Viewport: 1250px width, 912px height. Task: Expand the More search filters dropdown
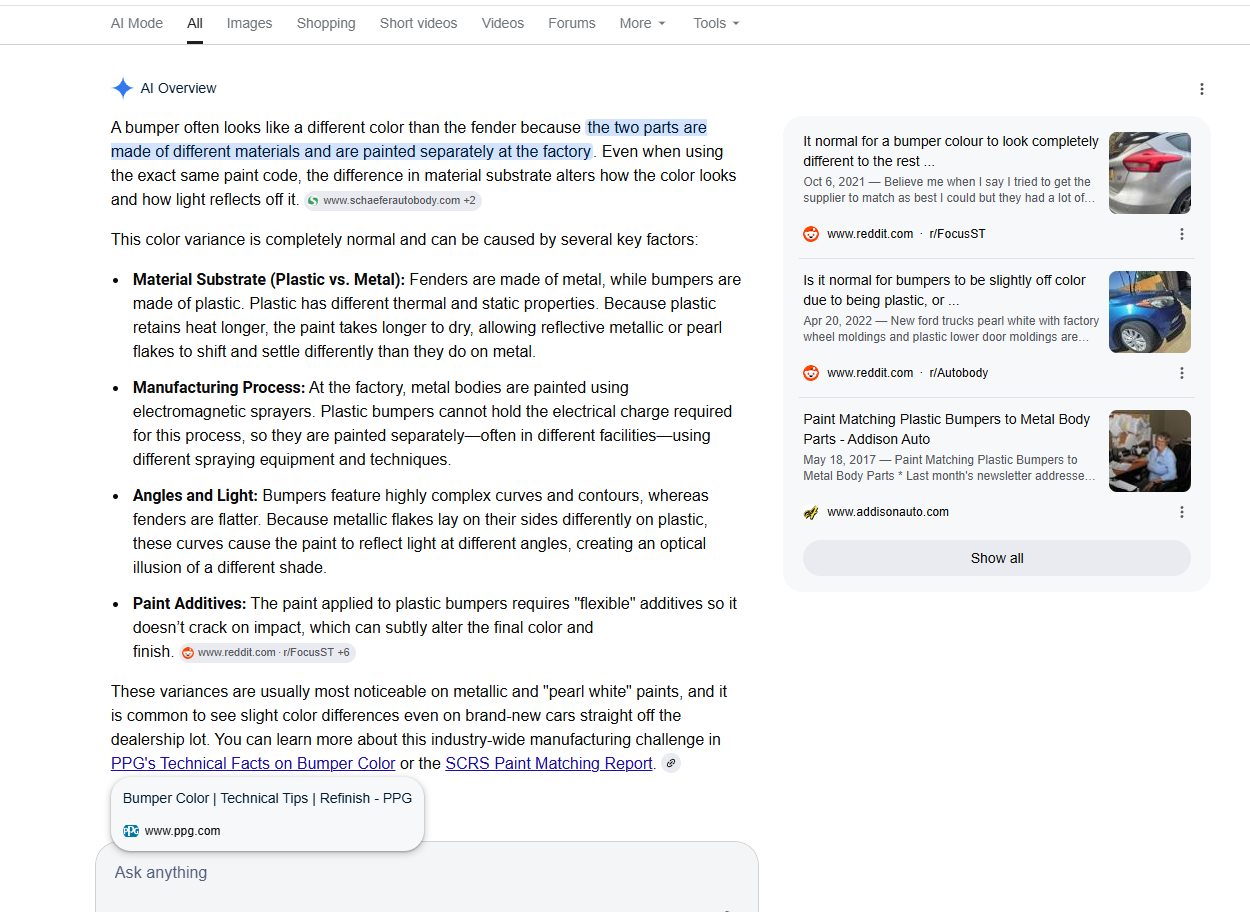pos(642,23)
